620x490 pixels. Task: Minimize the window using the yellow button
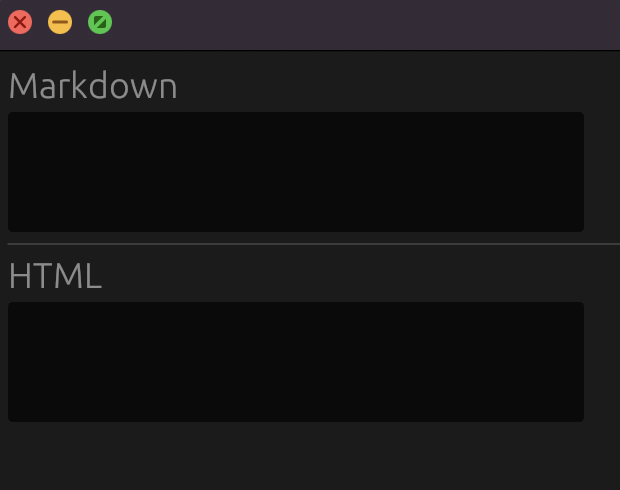point(60,22)
